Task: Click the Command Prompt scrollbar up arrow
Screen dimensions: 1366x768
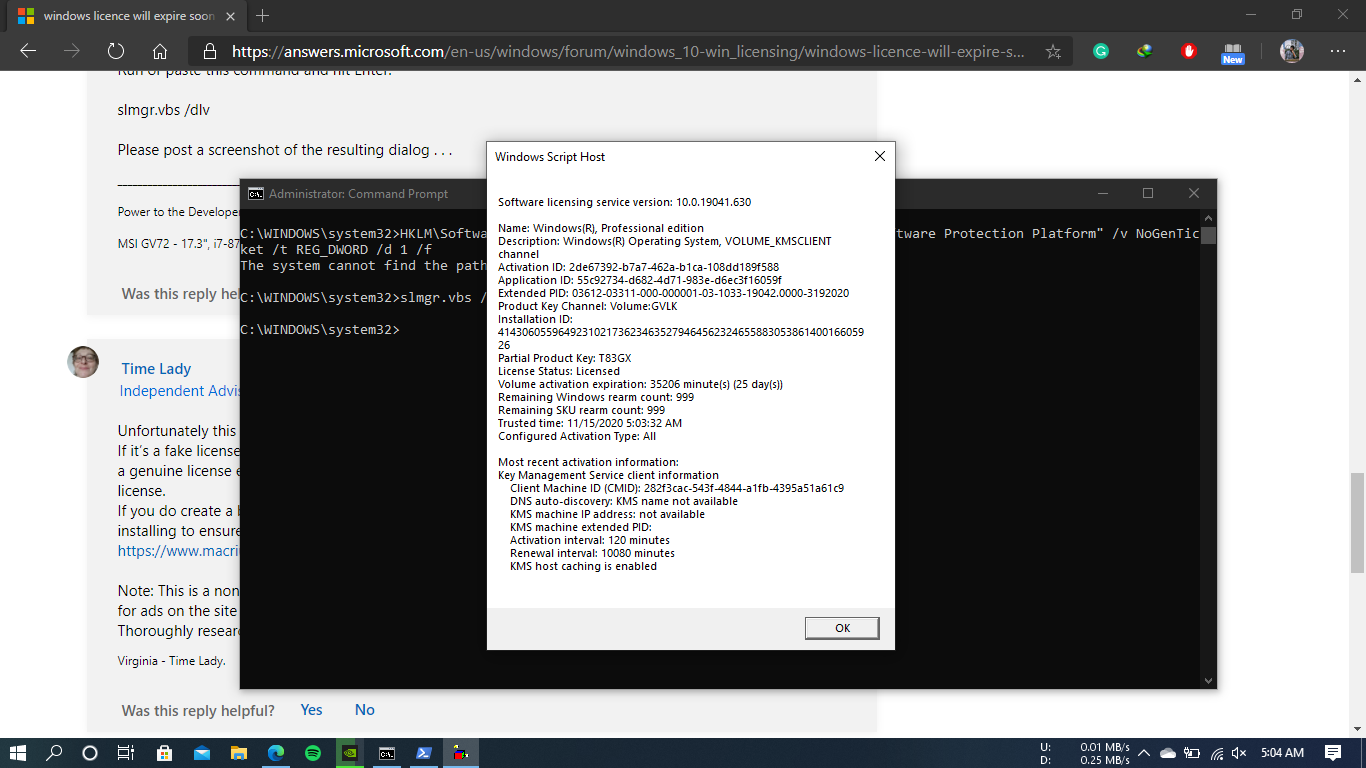Action: click(1208, 217)
